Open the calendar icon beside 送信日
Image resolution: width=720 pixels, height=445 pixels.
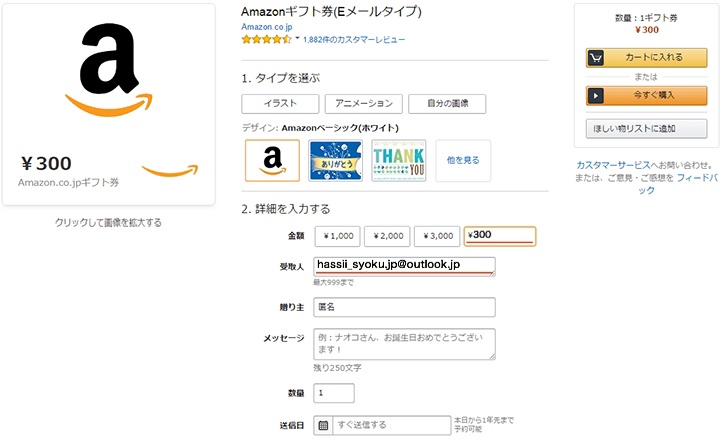323,425
